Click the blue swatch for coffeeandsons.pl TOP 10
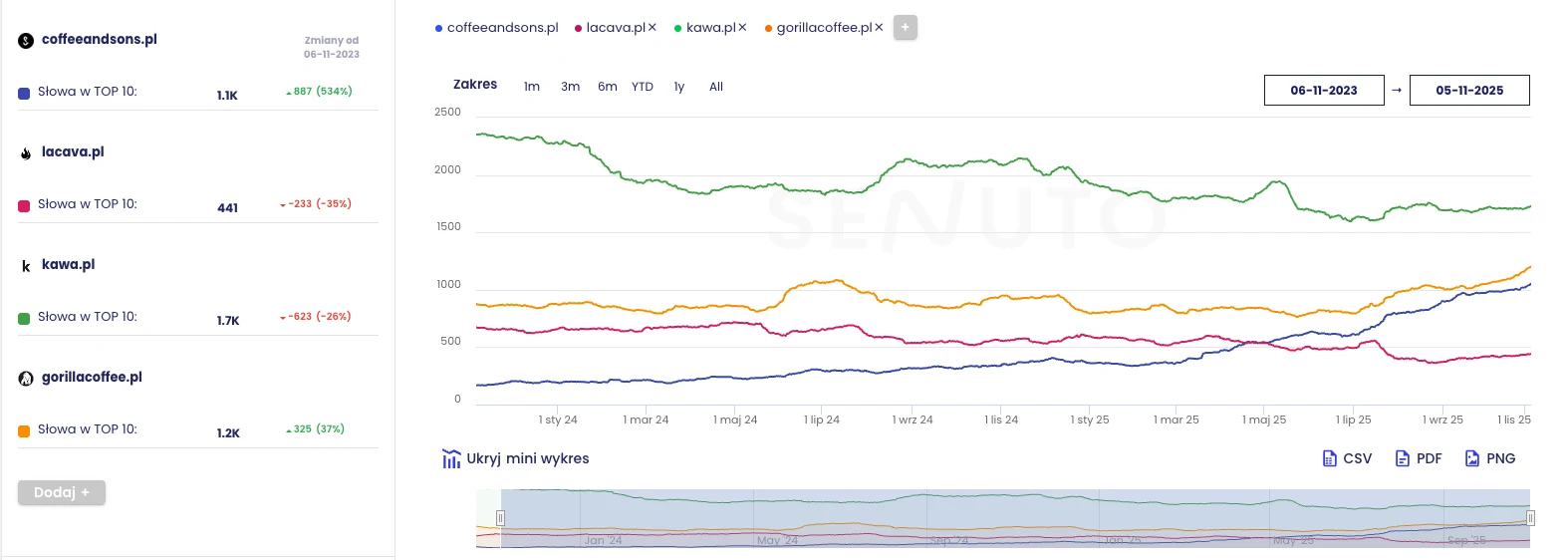The height and width of the screenshot is (560, 1568). pos(24,94)
